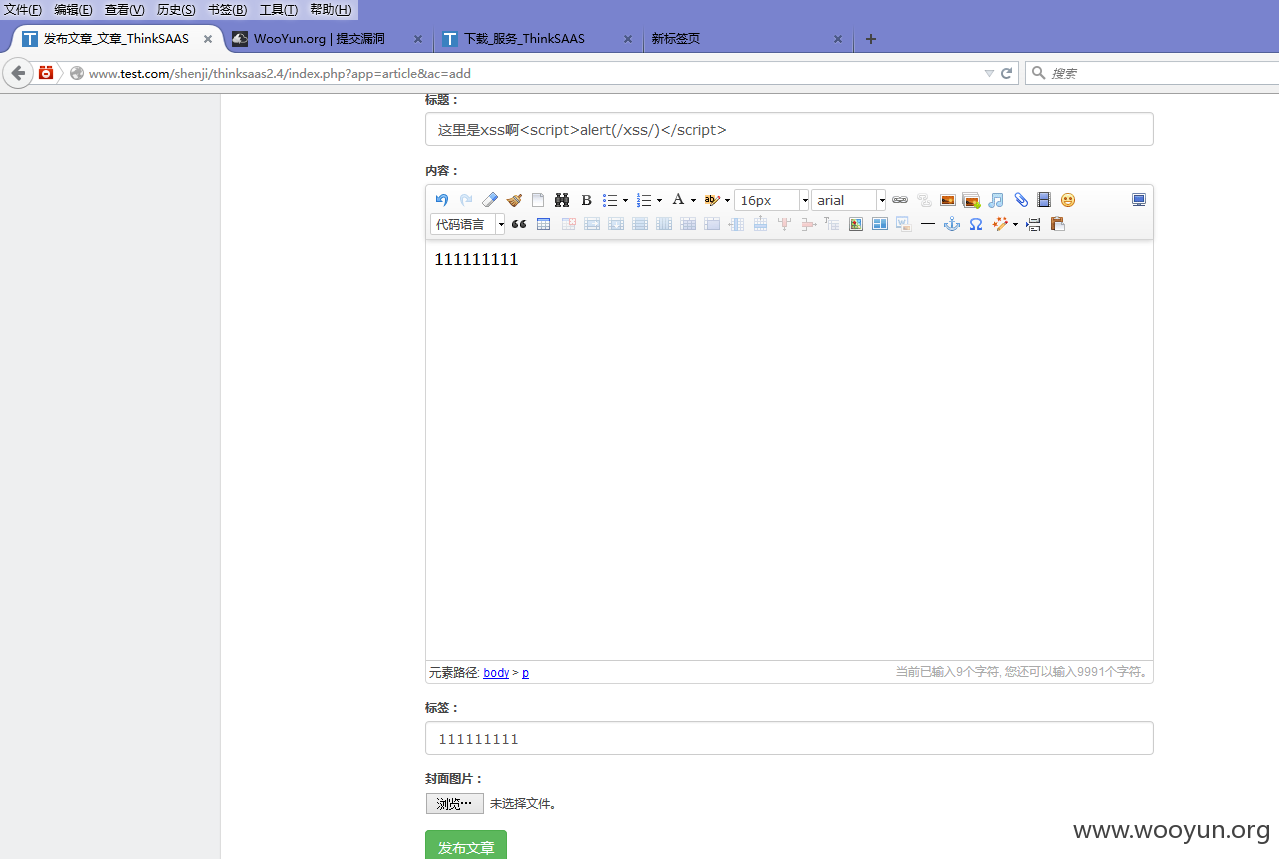This screenshot has height=859, width=1279.
Task: Attach a file with paperclip icon
Action: tap(1020, 200)
